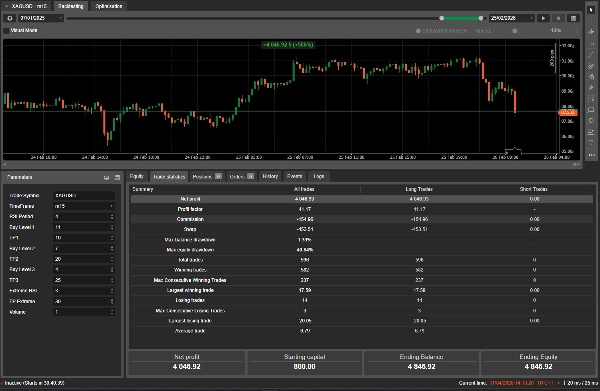
Task: Click the right handle of the date range slider
Action: pos(481,18)
